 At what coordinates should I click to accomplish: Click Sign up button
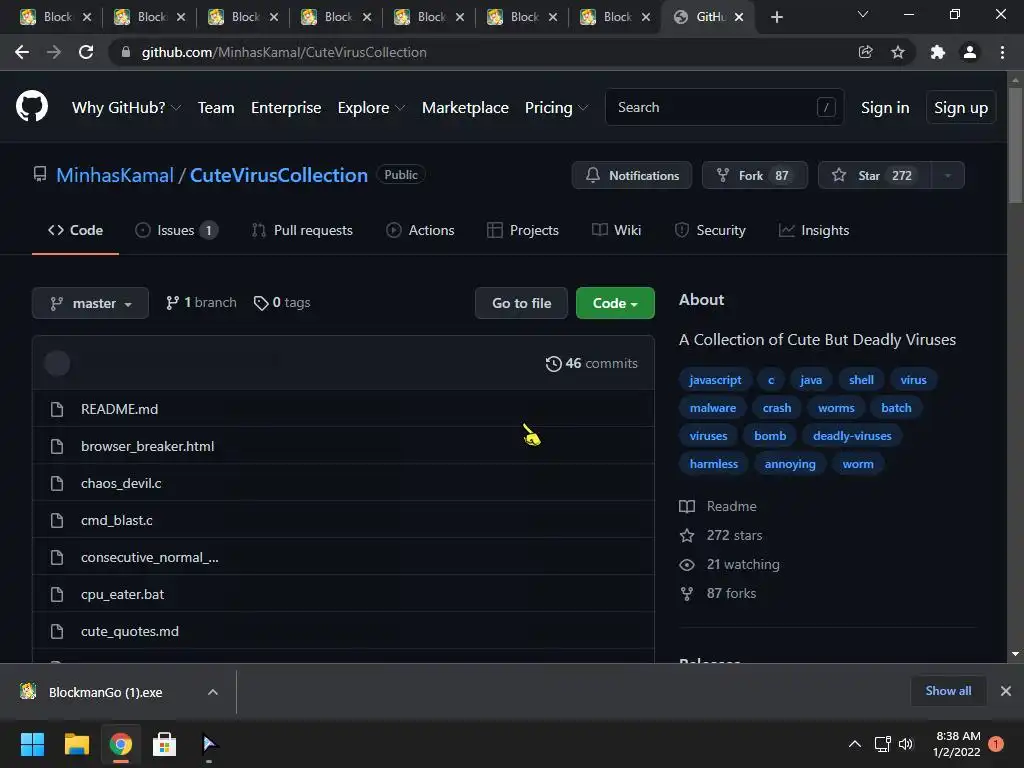coord(961,108)
